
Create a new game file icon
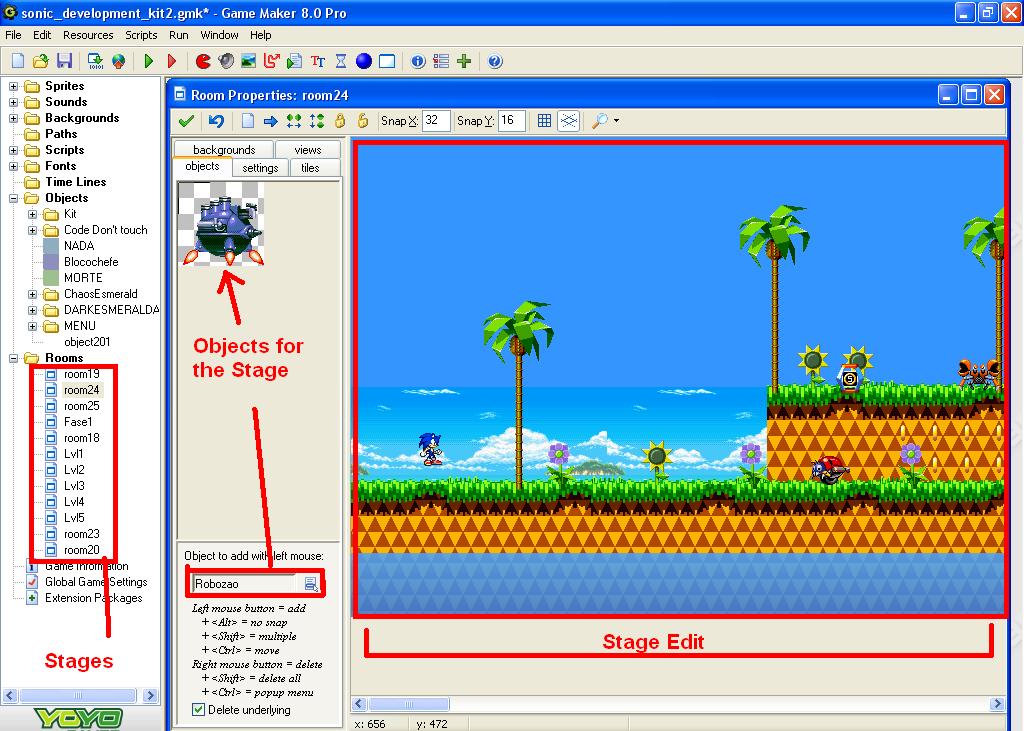[x=18, y=61]
